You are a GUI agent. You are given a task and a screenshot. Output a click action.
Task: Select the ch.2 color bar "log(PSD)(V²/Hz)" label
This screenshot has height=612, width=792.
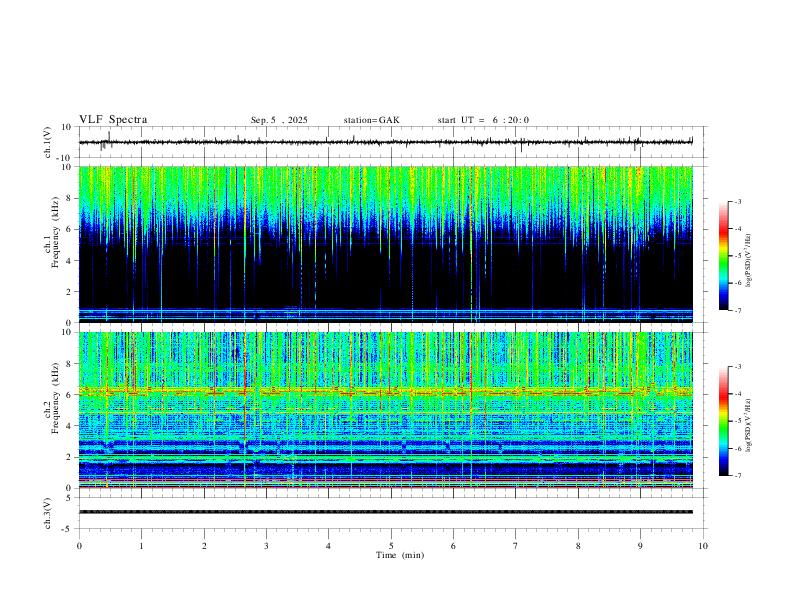[x=748, y=425]
